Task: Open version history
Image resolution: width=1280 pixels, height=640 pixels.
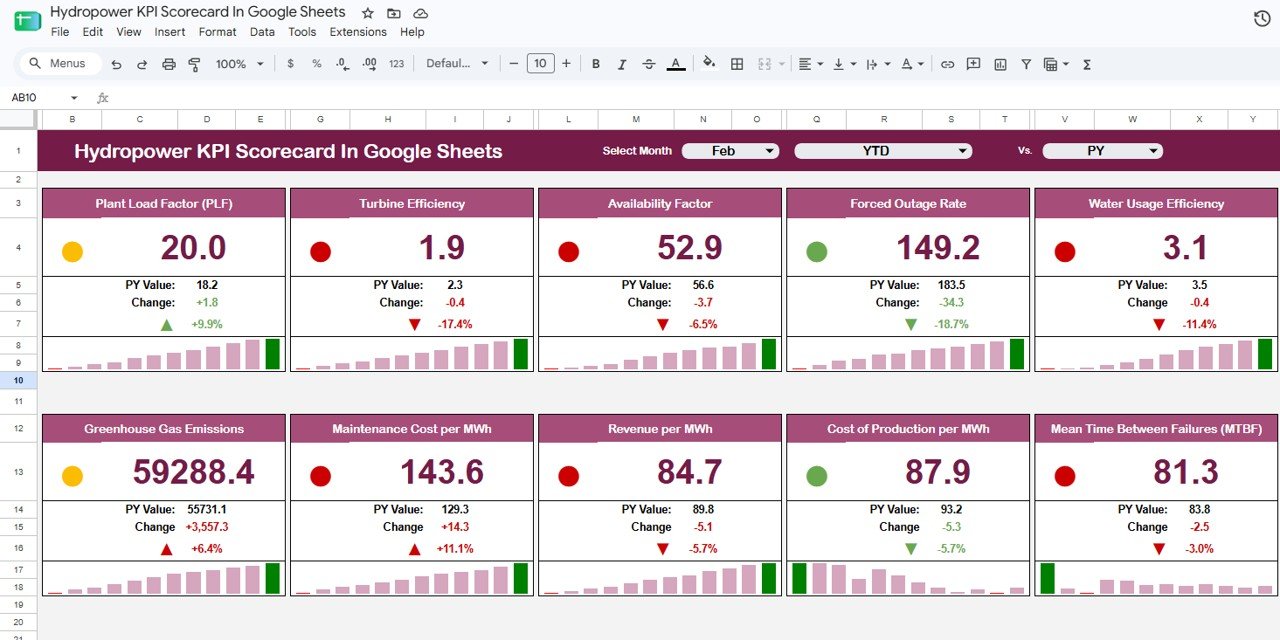Action: (x=1262, y=19)
